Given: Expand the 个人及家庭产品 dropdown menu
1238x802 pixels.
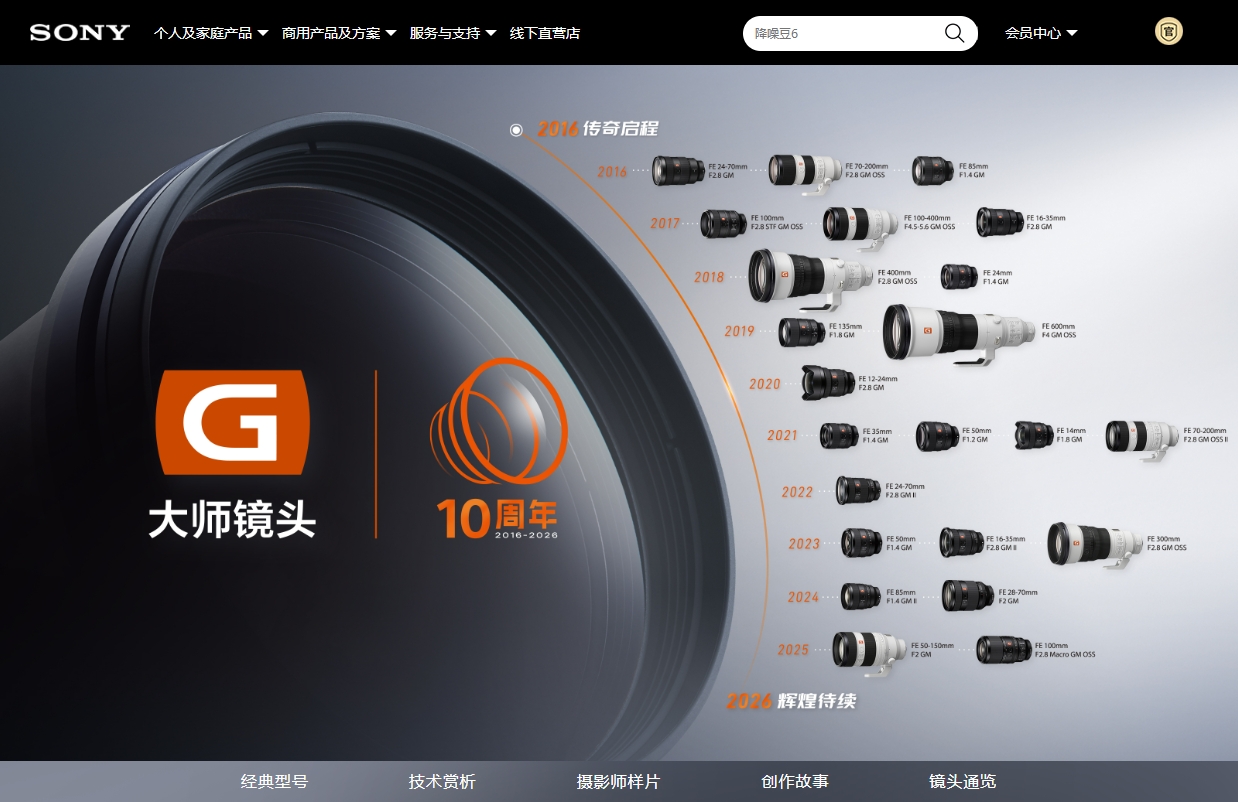Looking at the screenshot, I should tap(211, 33).
